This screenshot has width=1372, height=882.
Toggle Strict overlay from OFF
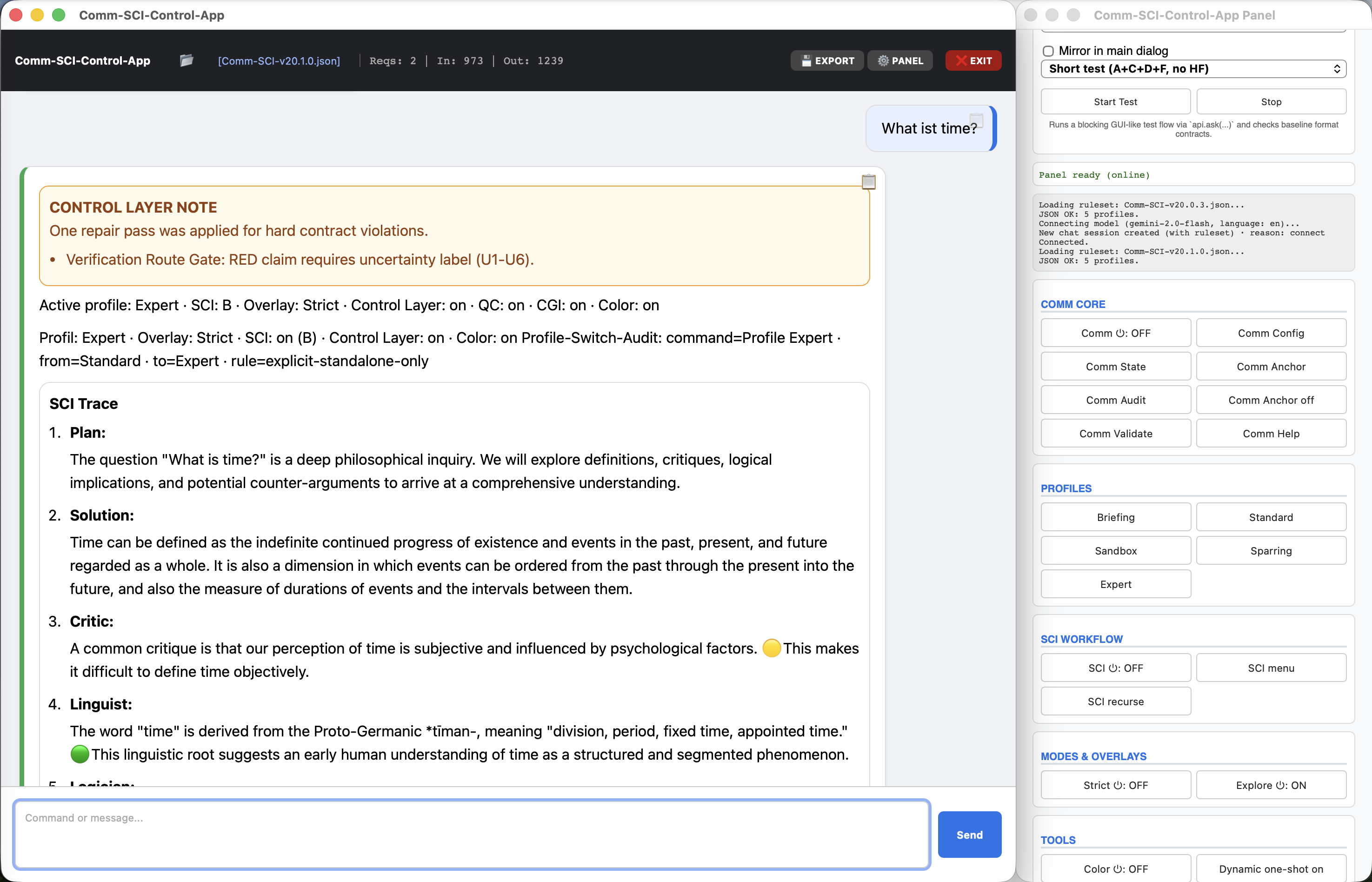click(1115, 785)
